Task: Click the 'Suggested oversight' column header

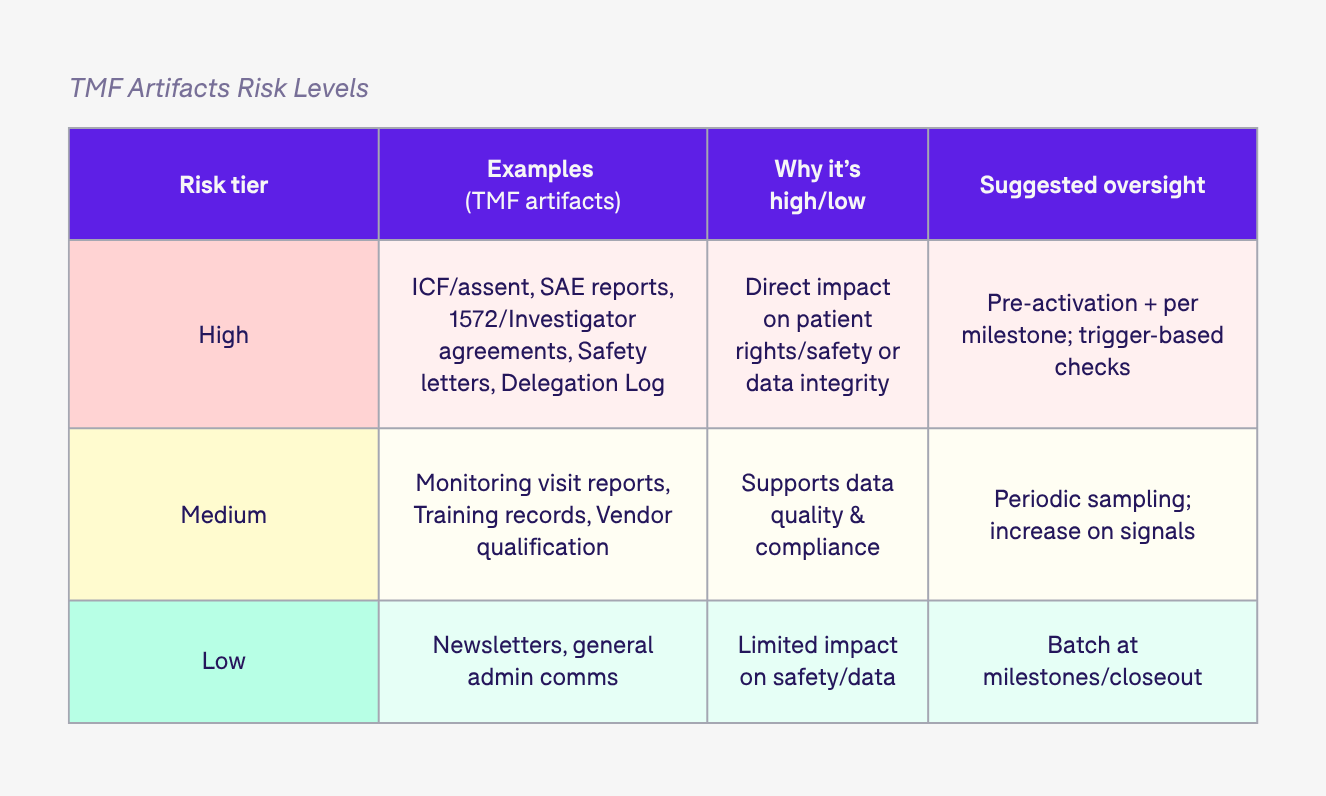Action: (1093, 184)
